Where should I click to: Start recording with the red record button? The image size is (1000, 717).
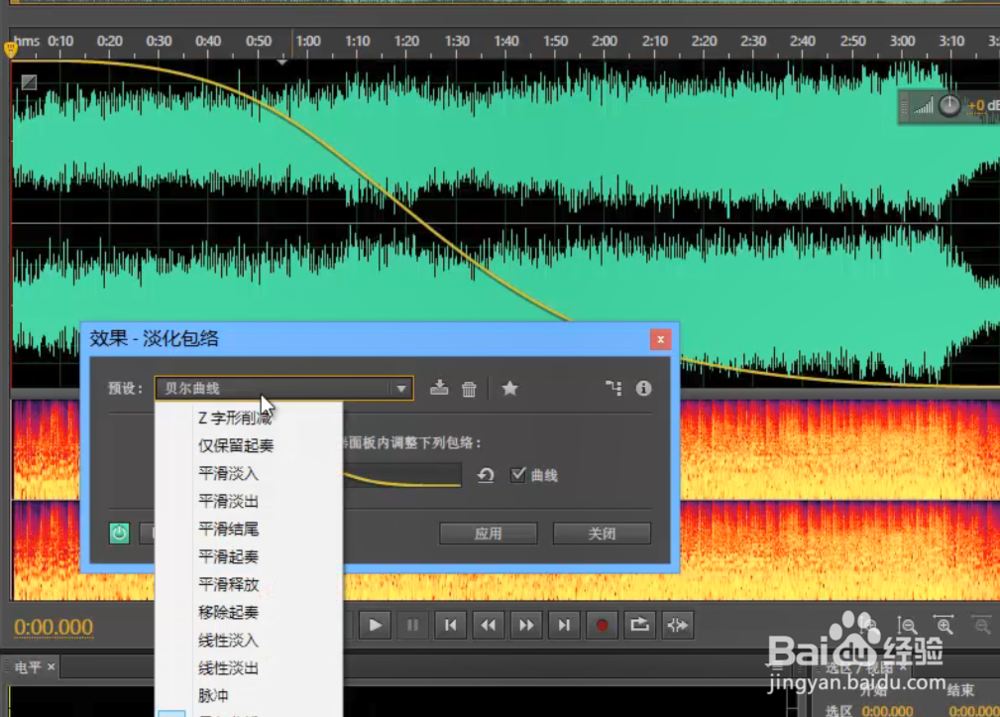(601, 625)
